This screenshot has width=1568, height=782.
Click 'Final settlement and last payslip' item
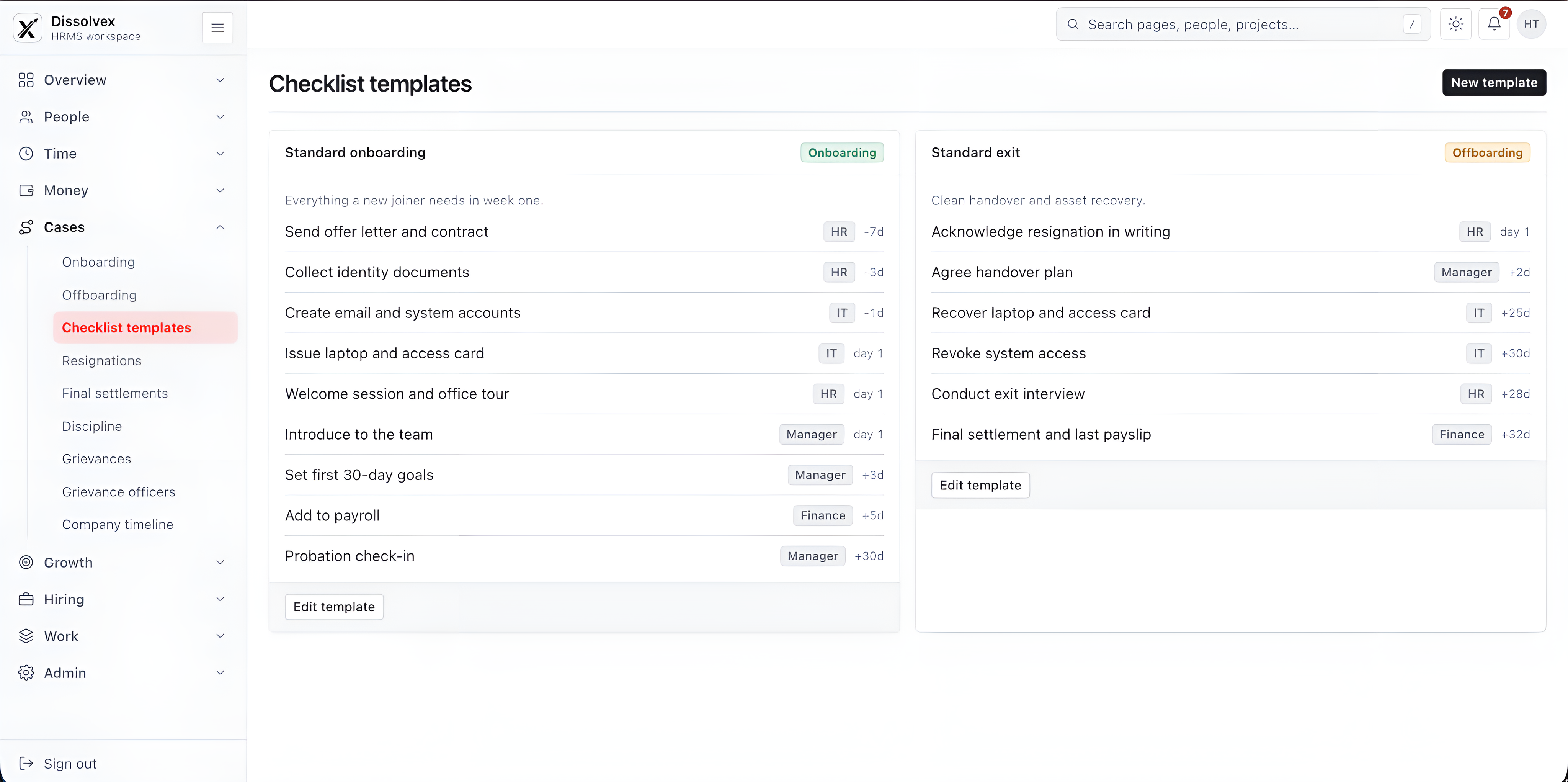click(1230, 434)
